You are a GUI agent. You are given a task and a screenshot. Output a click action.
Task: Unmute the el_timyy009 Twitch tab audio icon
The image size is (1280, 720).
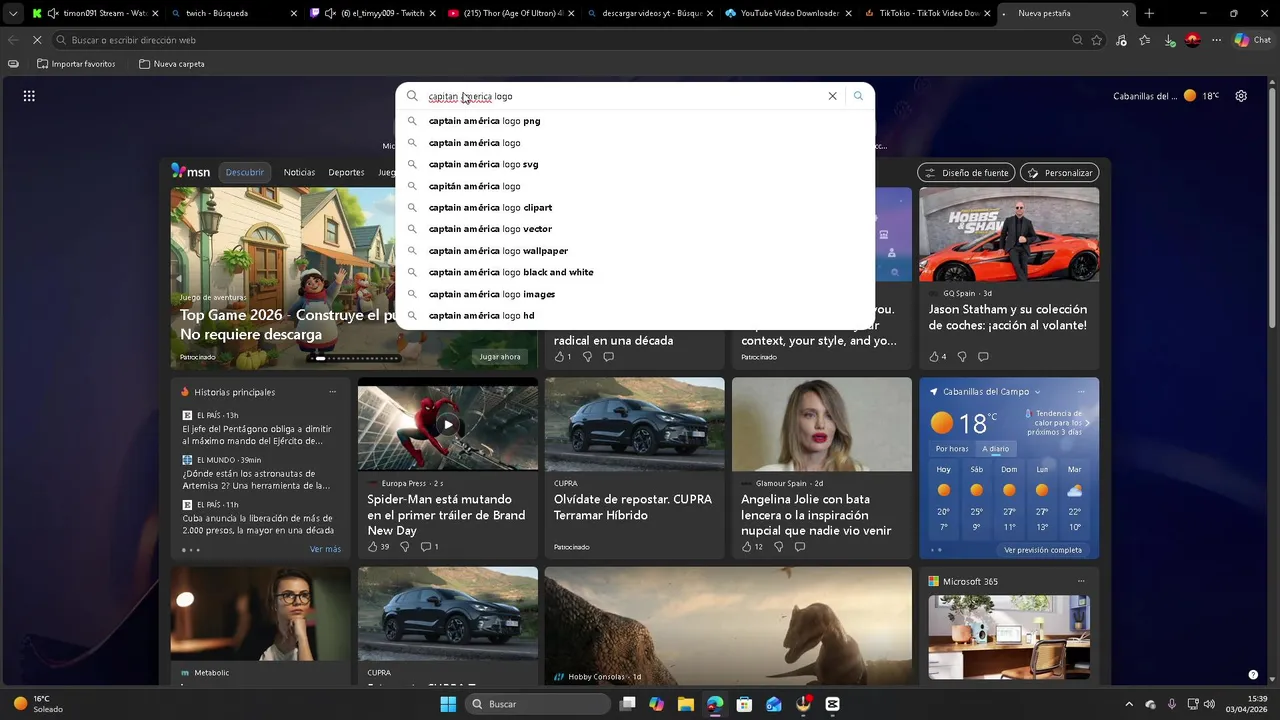point(330,13)
